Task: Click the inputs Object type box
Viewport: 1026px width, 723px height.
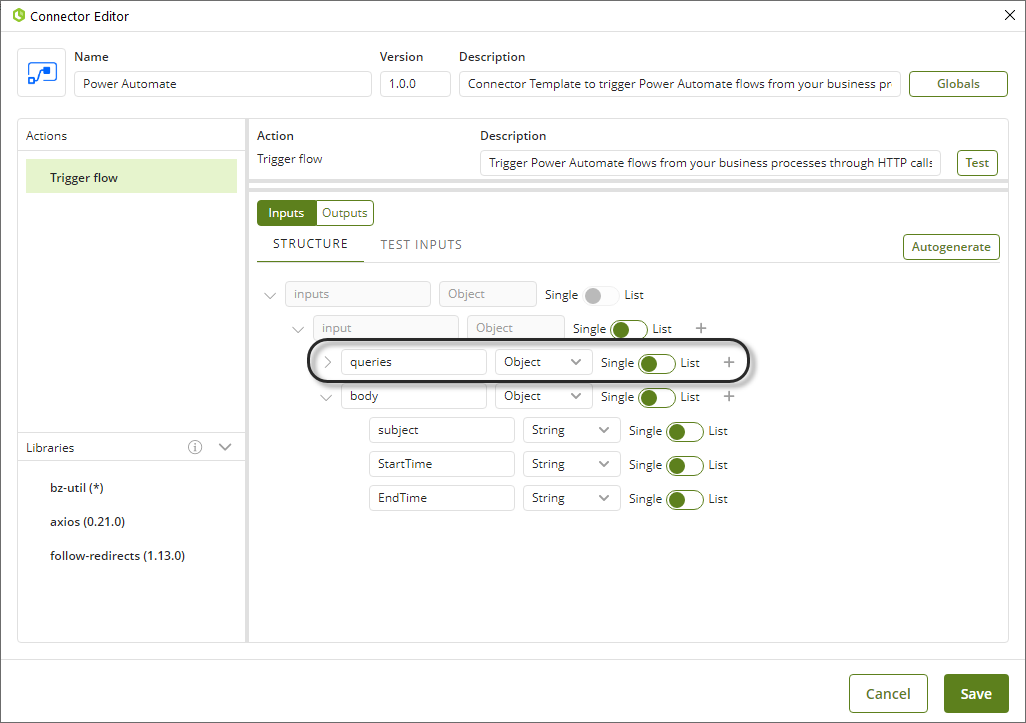Action: click(488, 294)
